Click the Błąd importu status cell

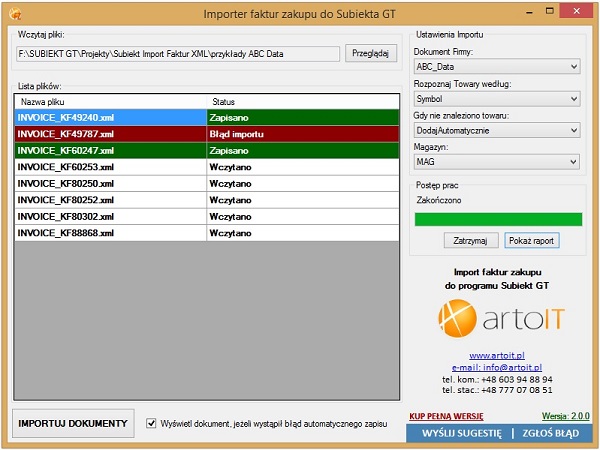click(303, 134)
